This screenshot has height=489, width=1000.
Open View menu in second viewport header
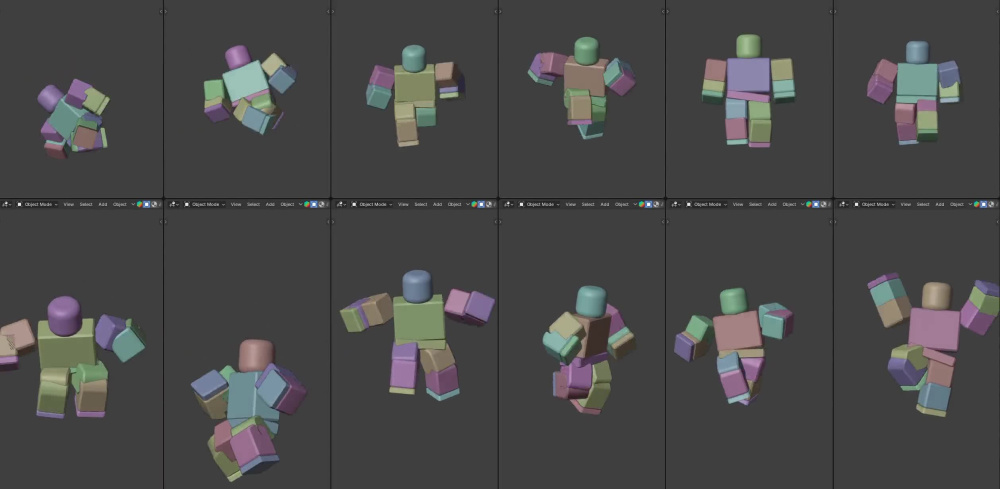(x=236, y=204)
